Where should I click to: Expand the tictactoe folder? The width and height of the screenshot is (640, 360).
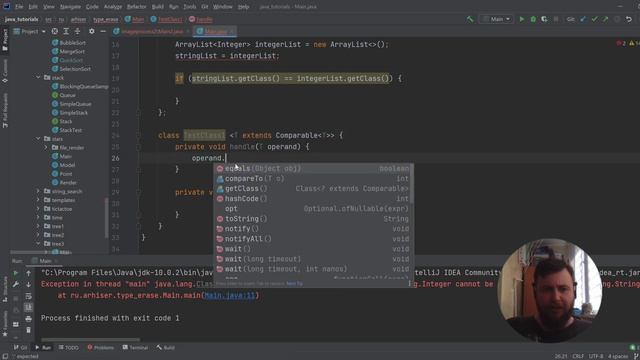coord(38,209)
